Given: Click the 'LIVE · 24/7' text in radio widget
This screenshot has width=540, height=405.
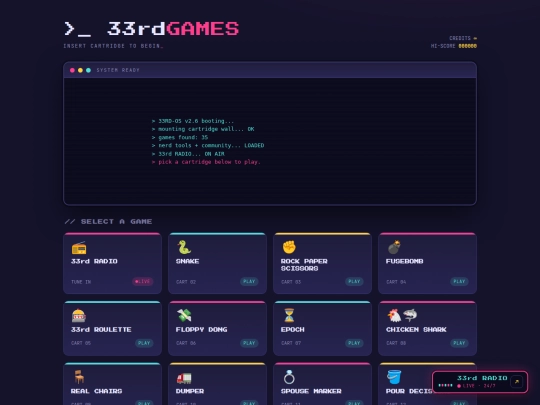Looking at the screenshot, I should pyautogui.click(x=478, y=386).
